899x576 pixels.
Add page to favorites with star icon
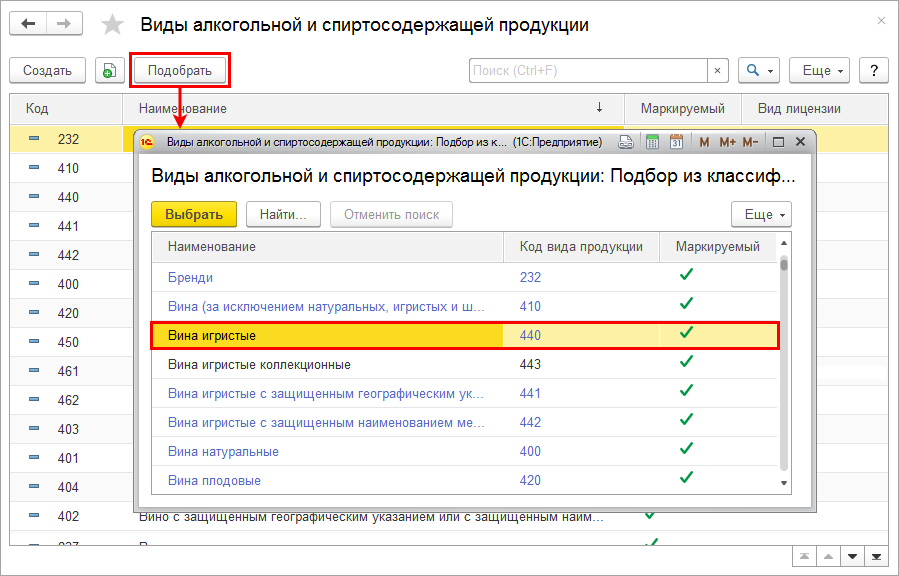(x=114, y=25)
